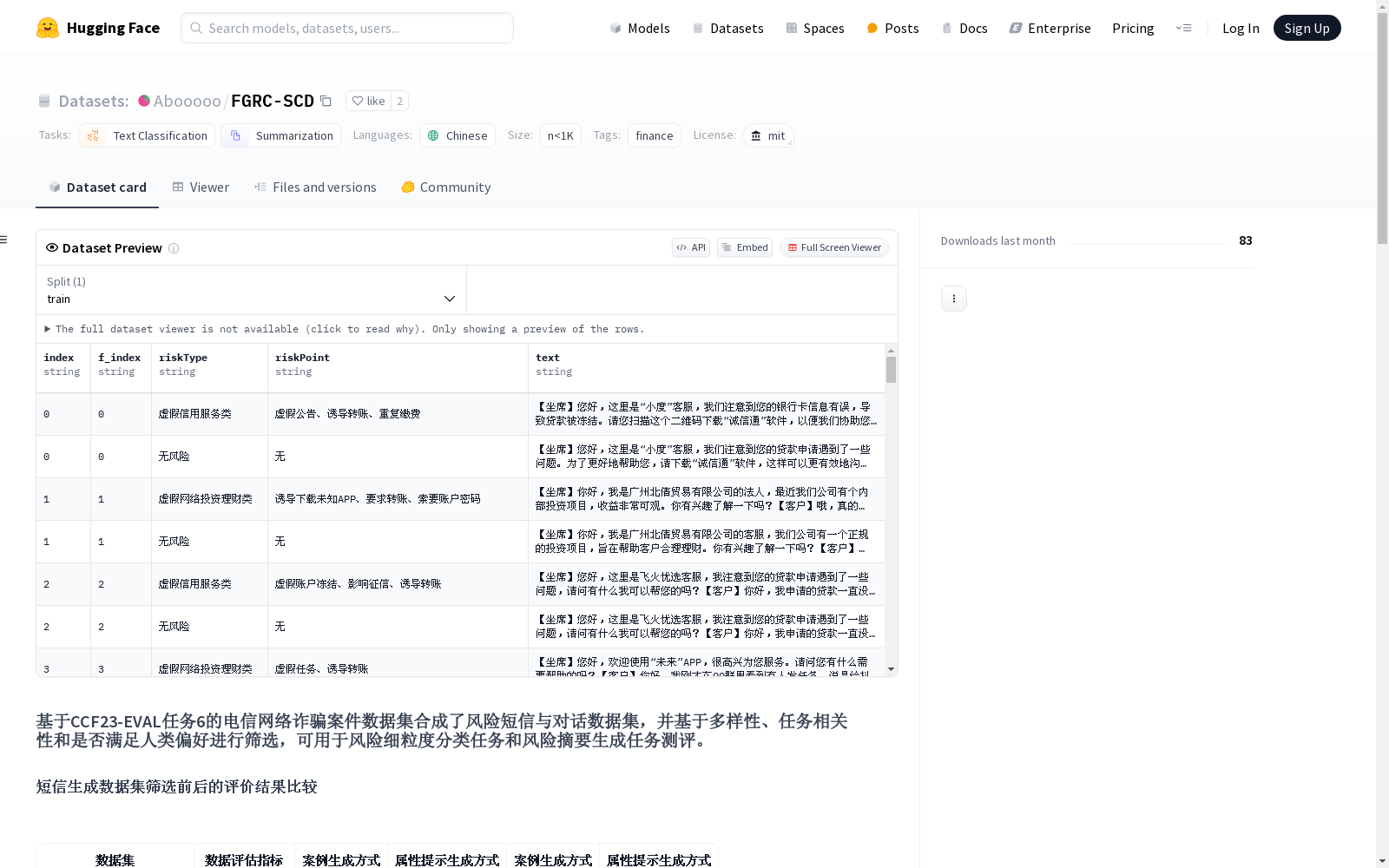Open the Docs link
Image resolution: width=1389 pixels, height=868 pixels.
point(964,28)
